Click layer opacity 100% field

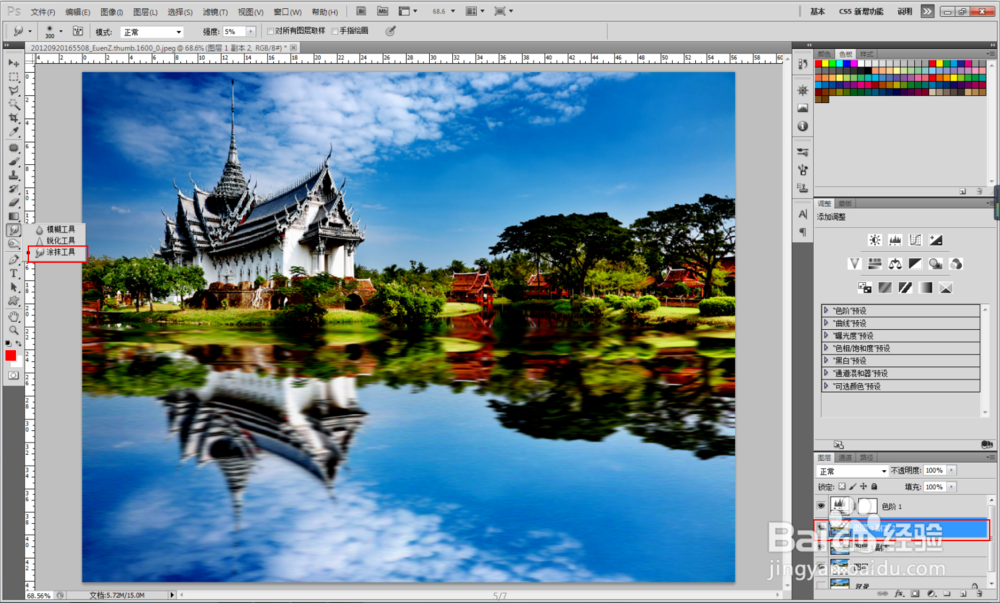pos(934,470)
